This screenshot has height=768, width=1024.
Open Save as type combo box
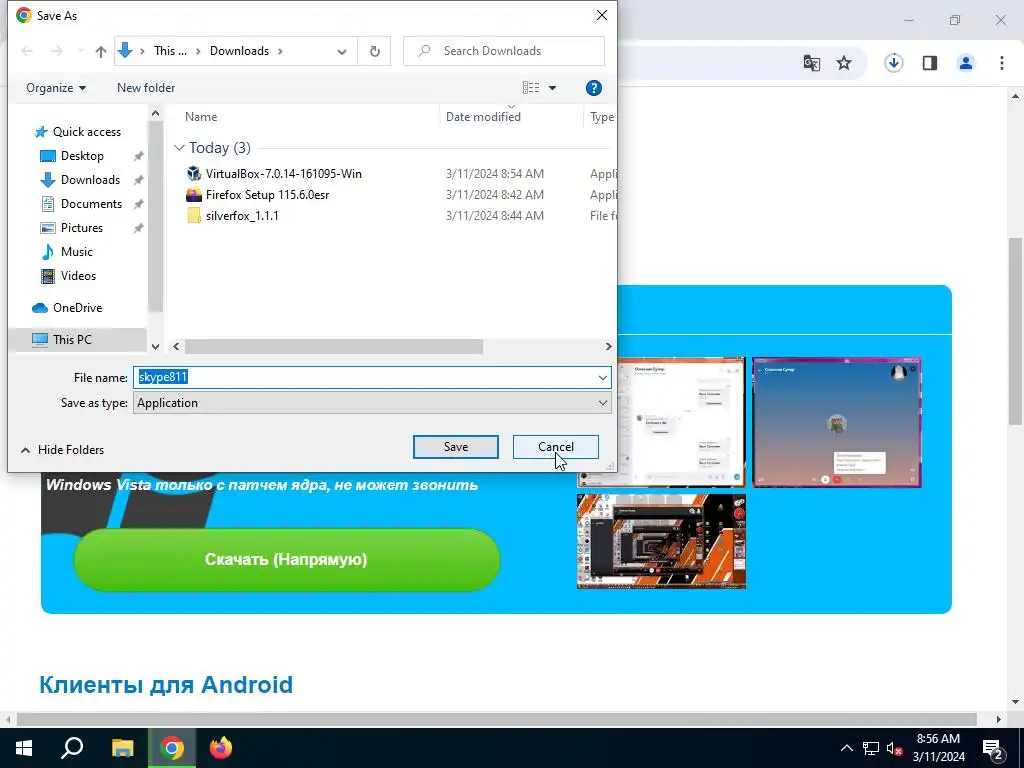(372, 403)
